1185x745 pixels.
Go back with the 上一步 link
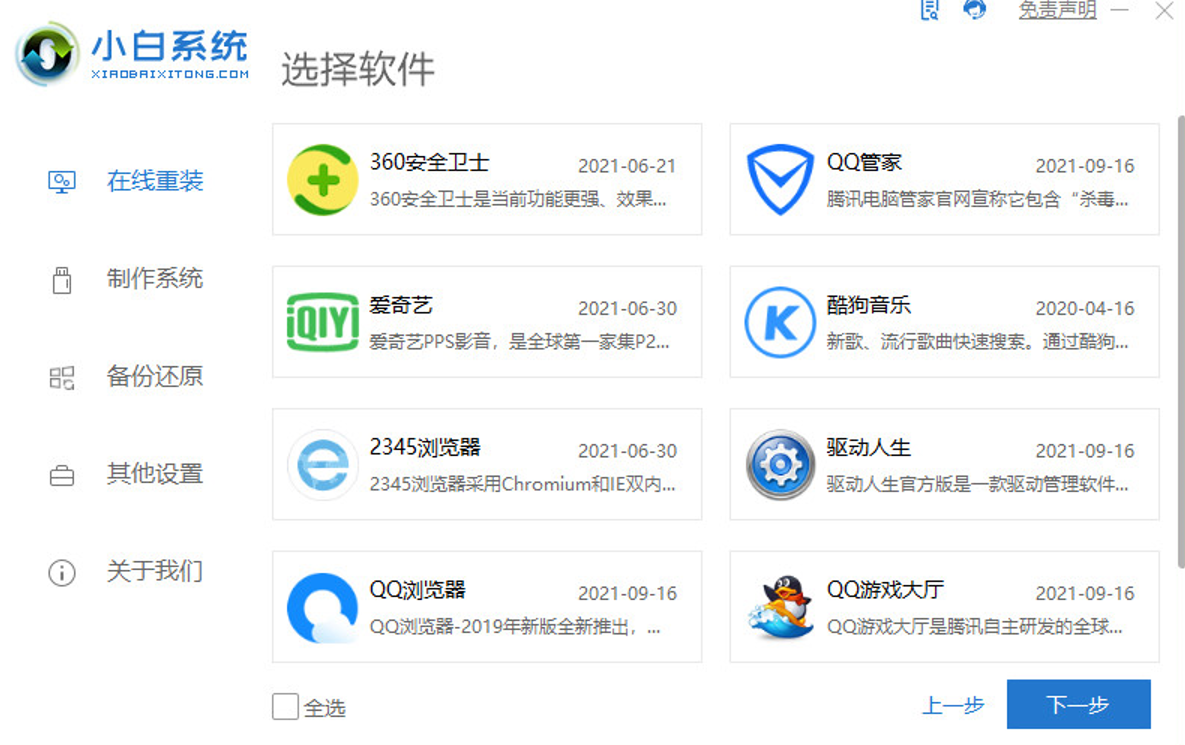[x=953, y=706]
